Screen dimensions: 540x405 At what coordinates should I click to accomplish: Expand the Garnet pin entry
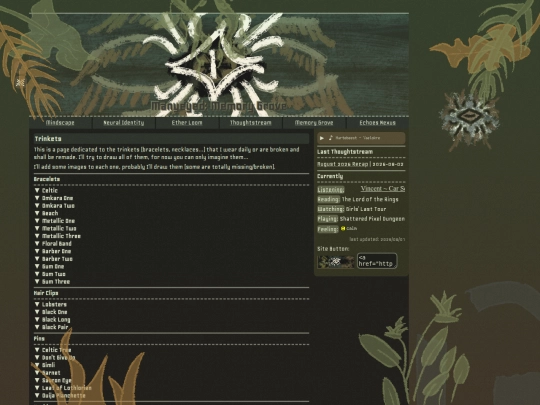(48, 373)
